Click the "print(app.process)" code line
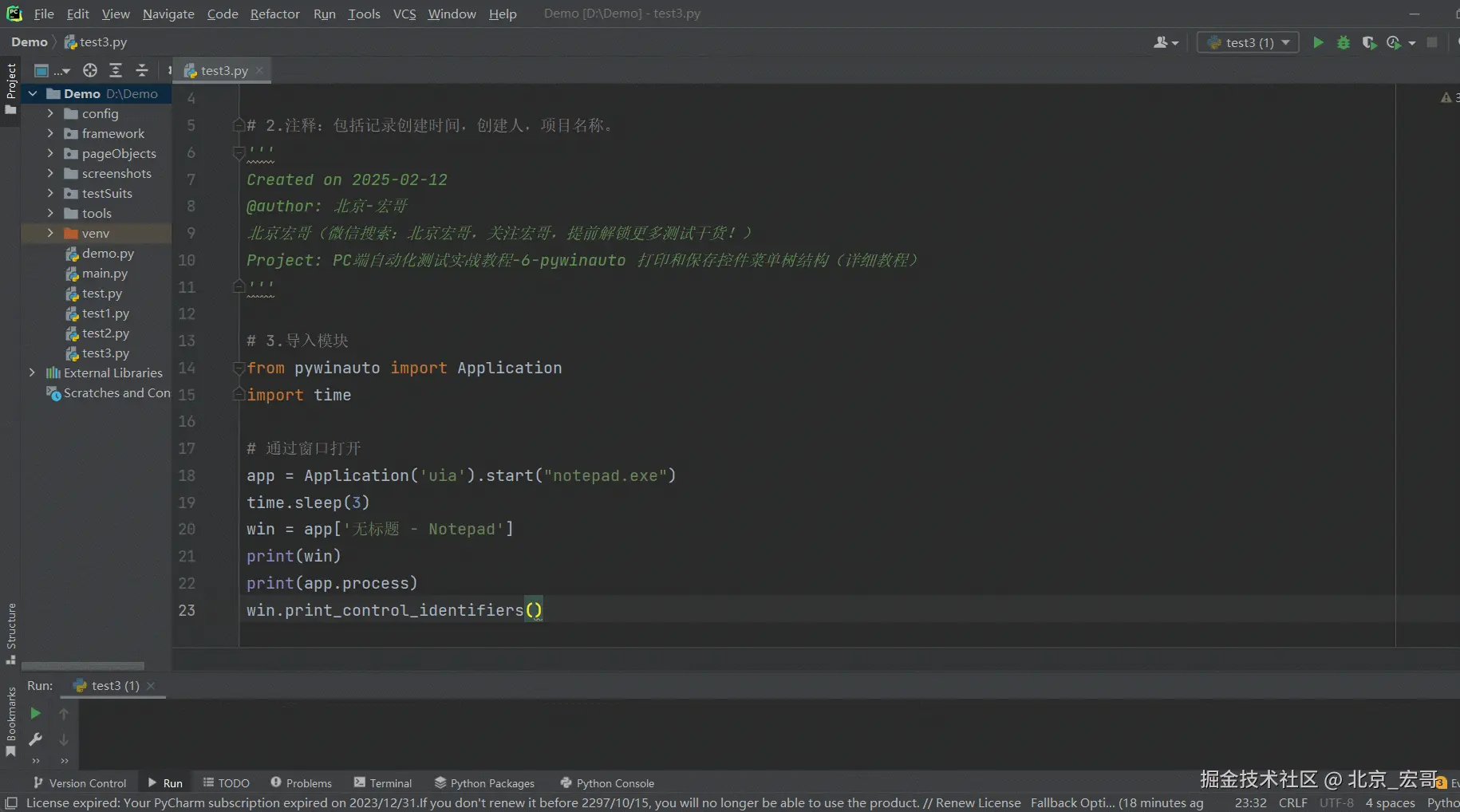The width and height of the screenshot is (1460, 812). 332,583
